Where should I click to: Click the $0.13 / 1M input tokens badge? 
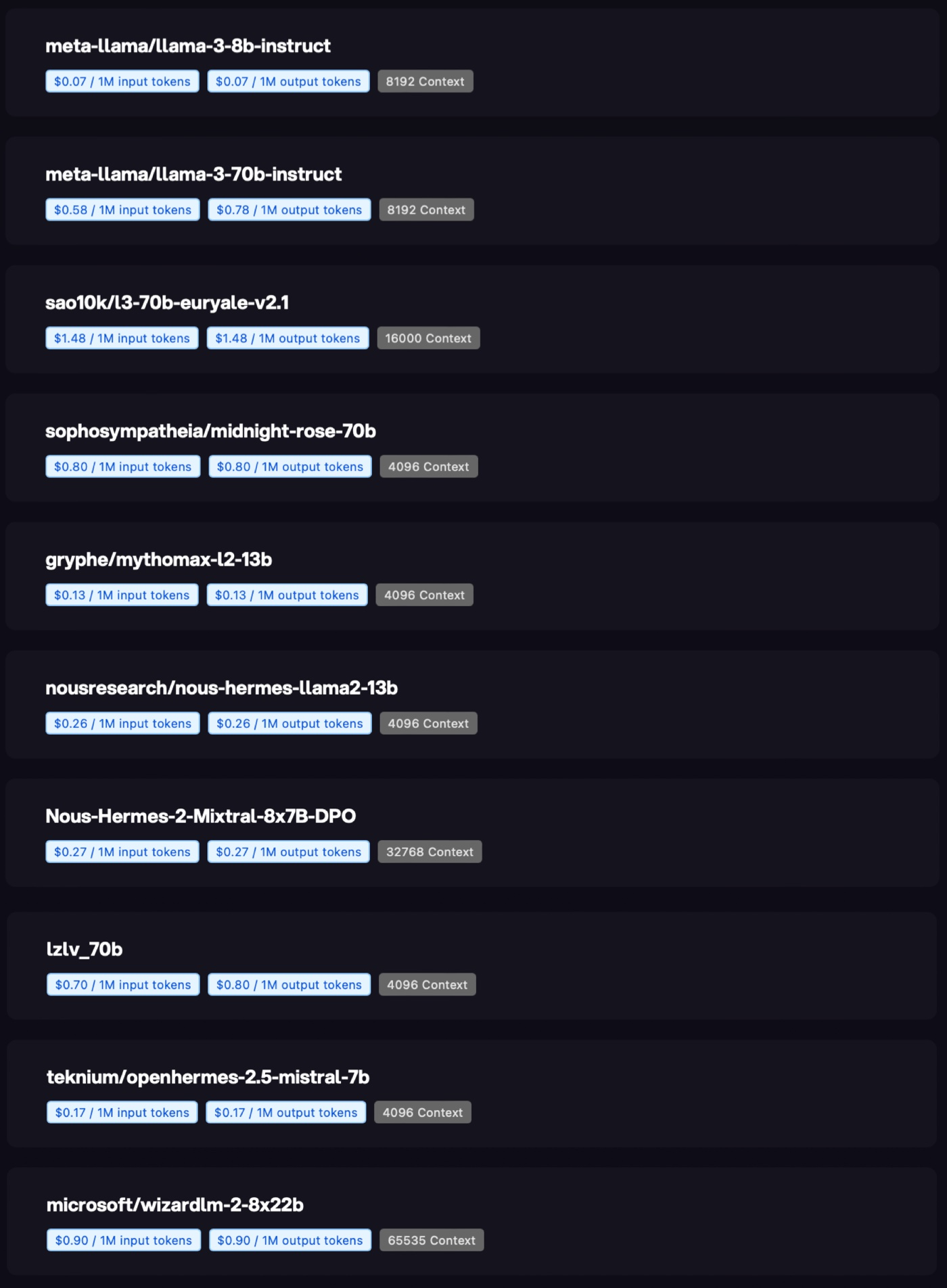(122, 595)
